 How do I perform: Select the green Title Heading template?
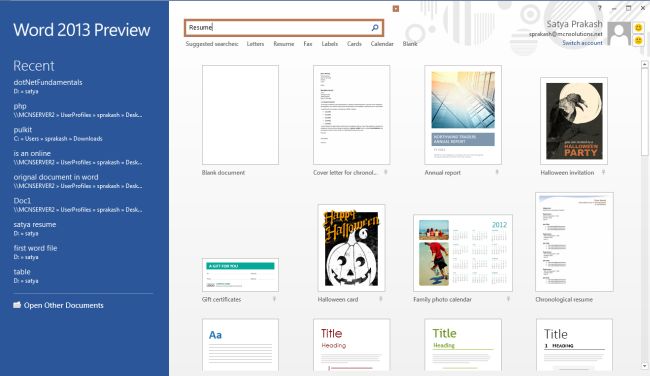(x=463, y=345)
